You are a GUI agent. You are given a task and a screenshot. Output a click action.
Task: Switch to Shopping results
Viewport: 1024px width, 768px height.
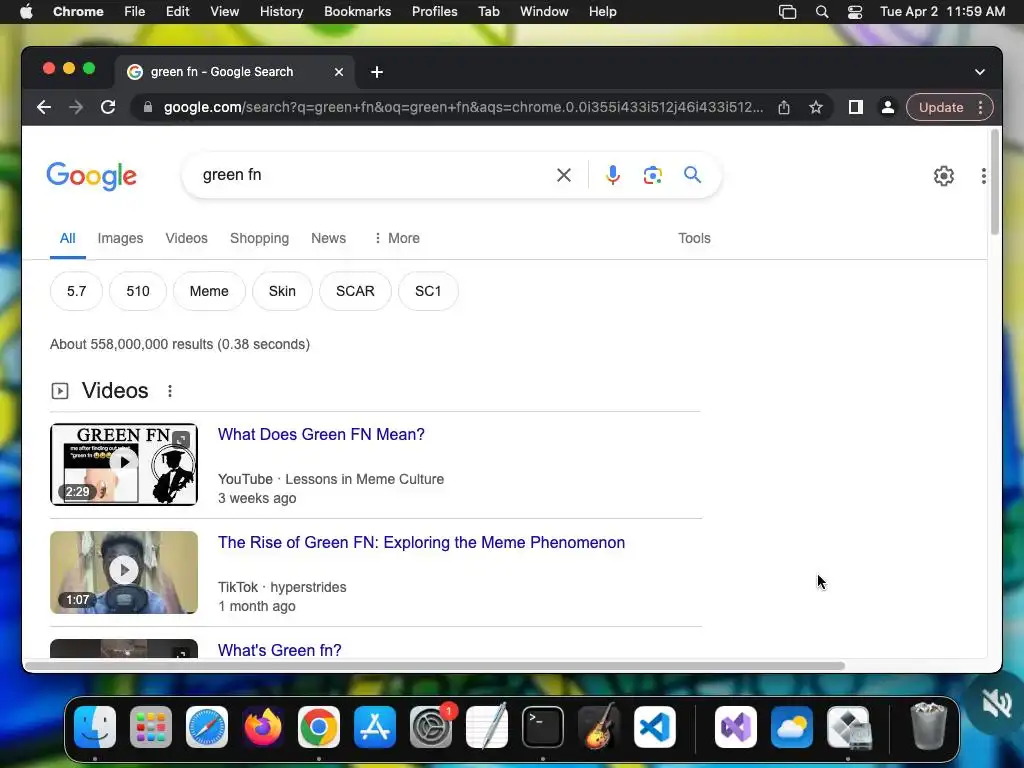point(259,238)
